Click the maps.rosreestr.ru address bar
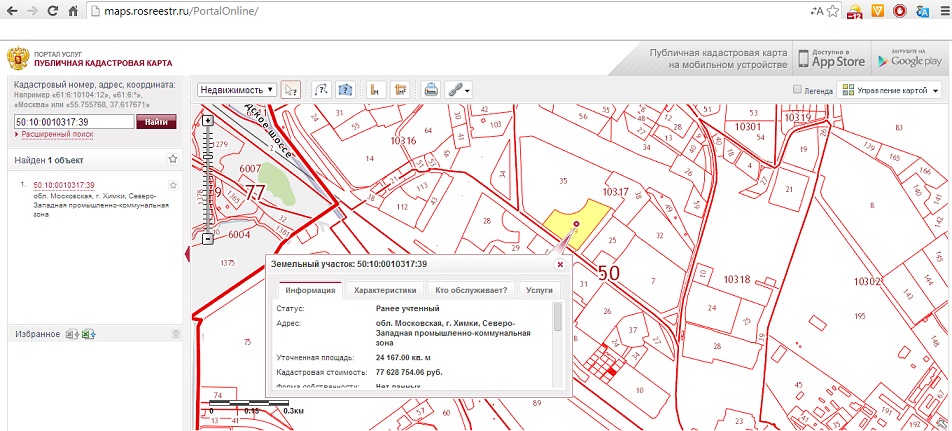The width and height of the screenshot is (952, 431). pos(447,11)
